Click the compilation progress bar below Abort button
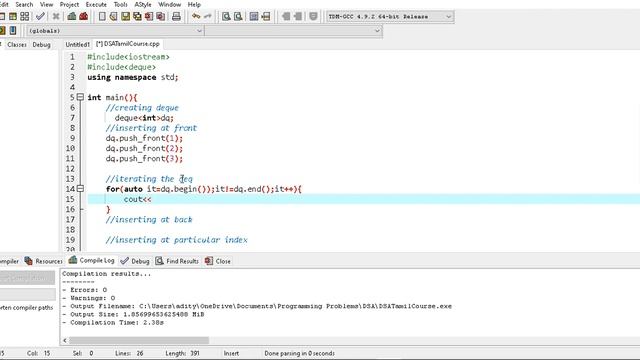Image resolution: width=640 pixels, height=360 pixels. coord(27,294)
